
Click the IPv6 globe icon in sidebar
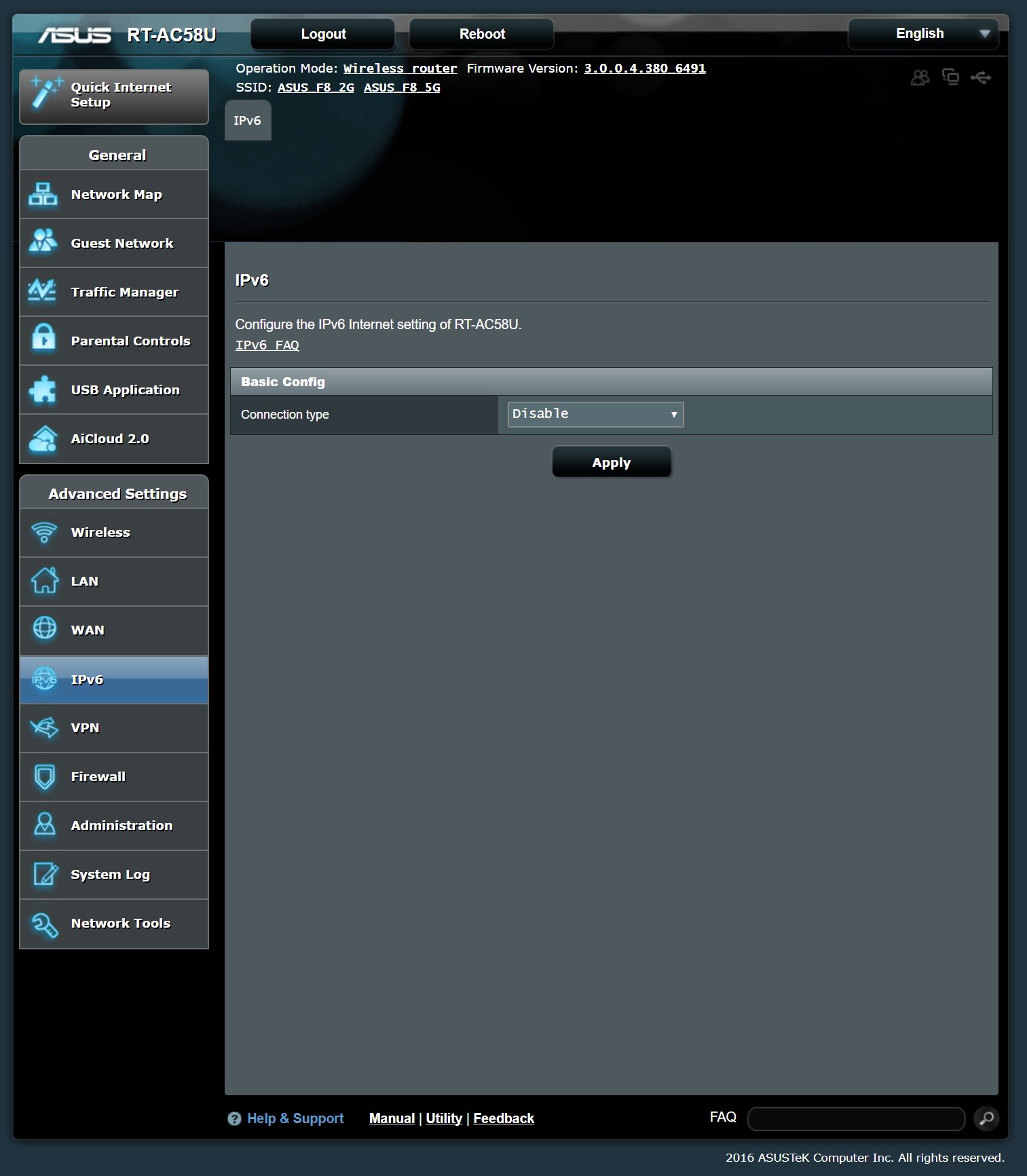44,678
